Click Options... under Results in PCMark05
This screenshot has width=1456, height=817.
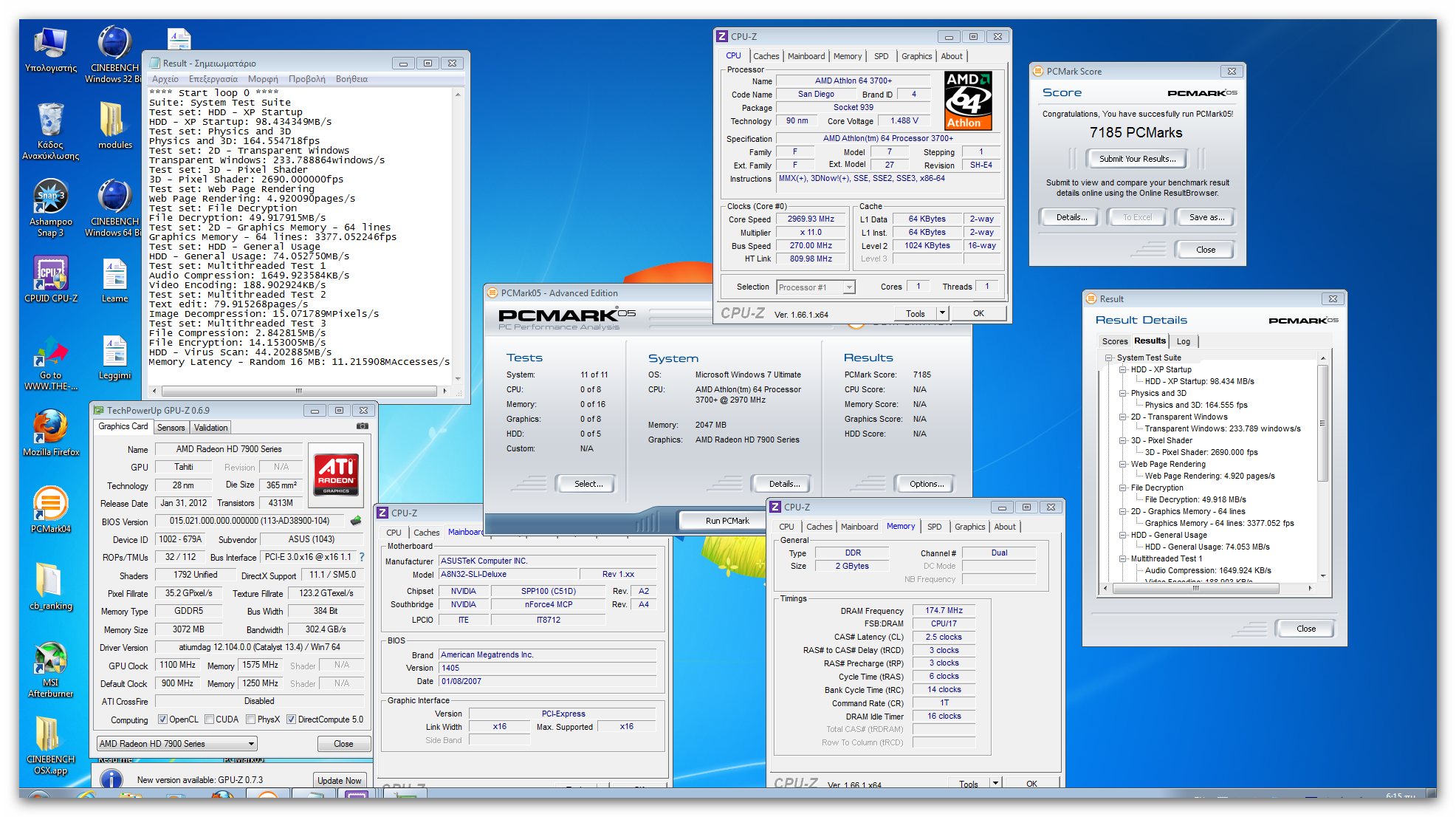tap(927, 484)
